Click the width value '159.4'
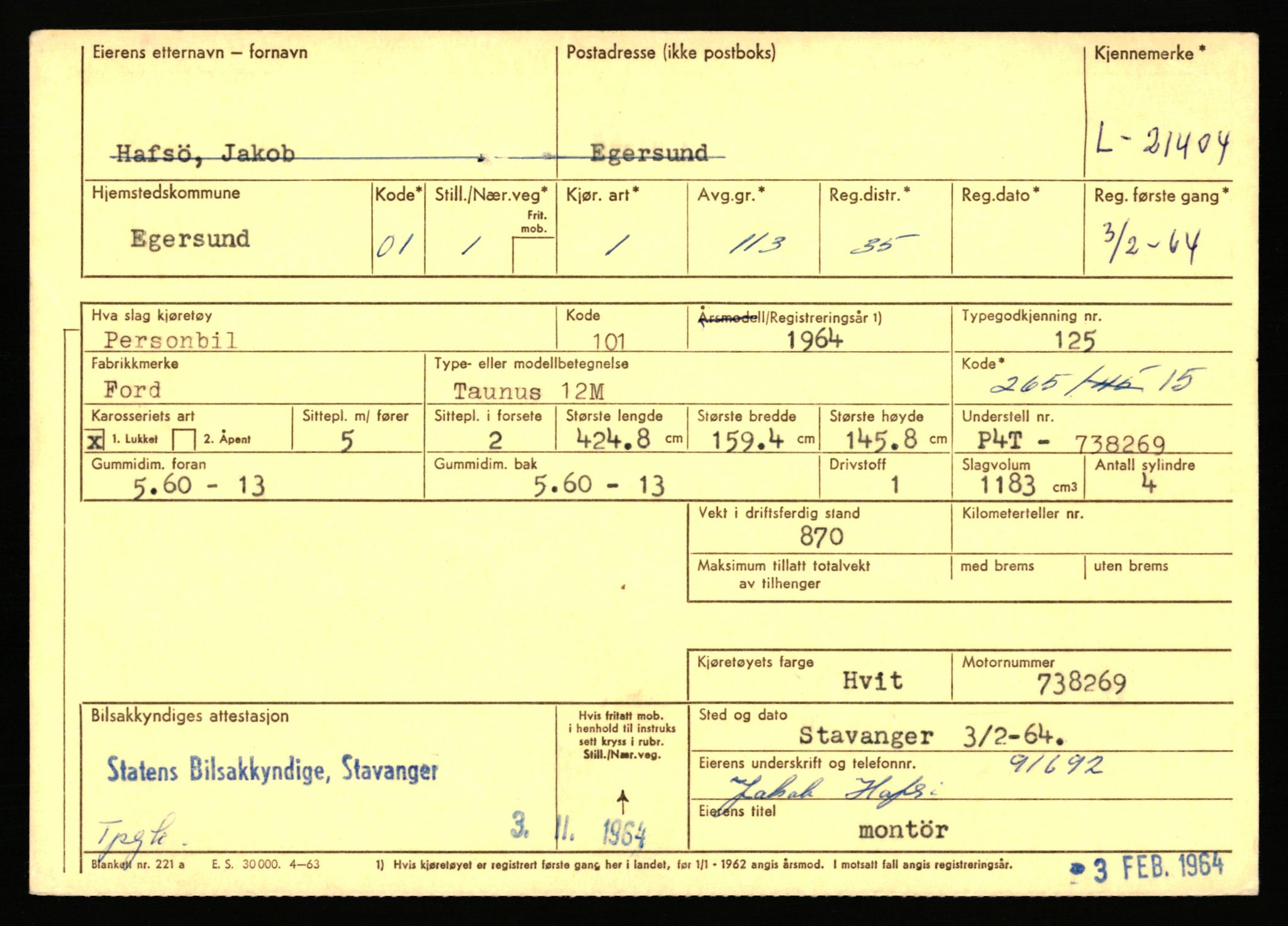Screen dimensions: 1288x926 coord(748,440)
